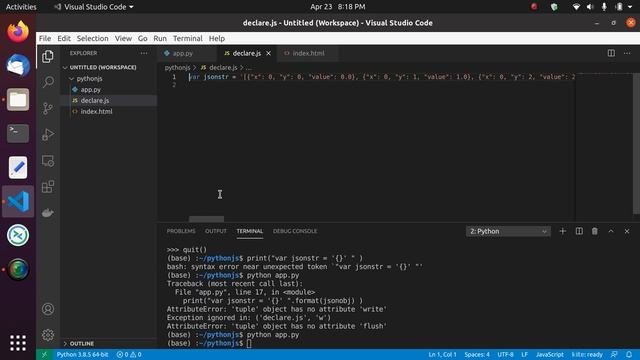The height and width of the screenshot is (360, 640).
Task: Open the Run menu
Action: coord(160,38)
